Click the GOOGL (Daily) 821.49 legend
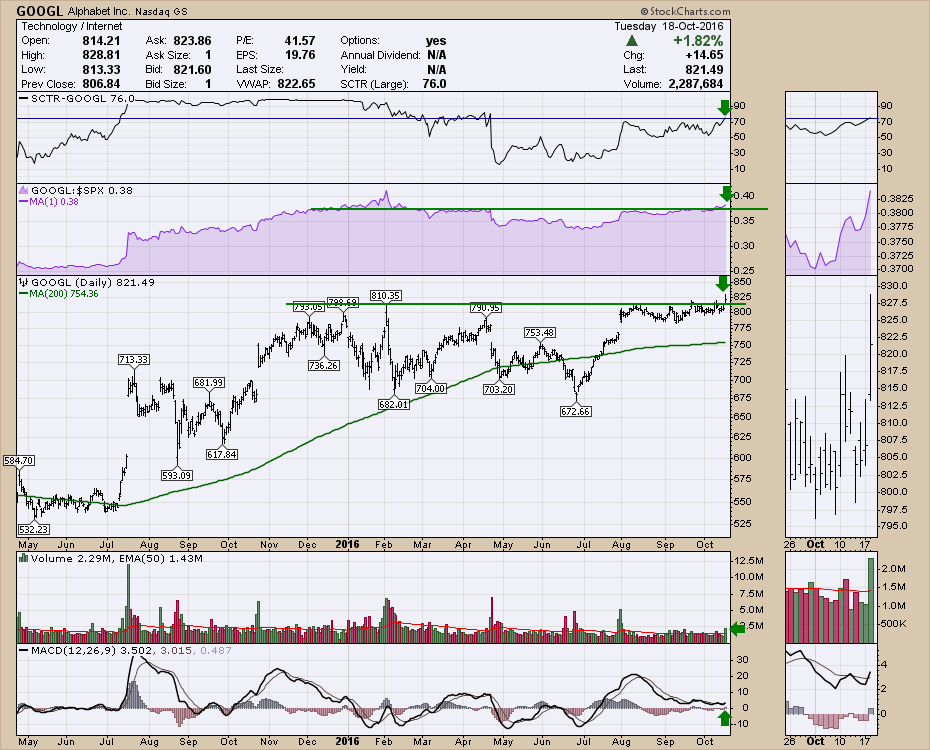The width and height of the screenshot is (930, 750). [93, 282]
